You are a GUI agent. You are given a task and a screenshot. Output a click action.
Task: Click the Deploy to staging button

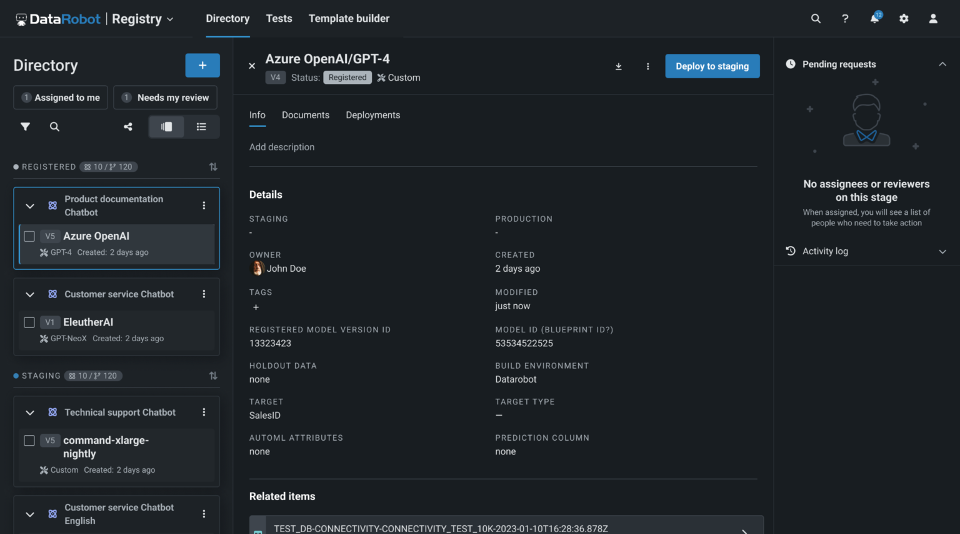click(x=712, y=66)
